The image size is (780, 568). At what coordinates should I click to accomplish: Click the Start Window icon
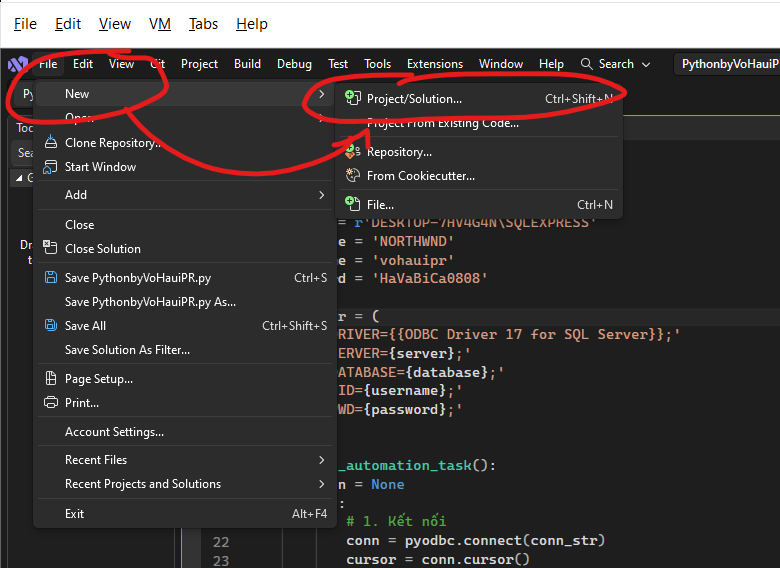click(51, 167)
